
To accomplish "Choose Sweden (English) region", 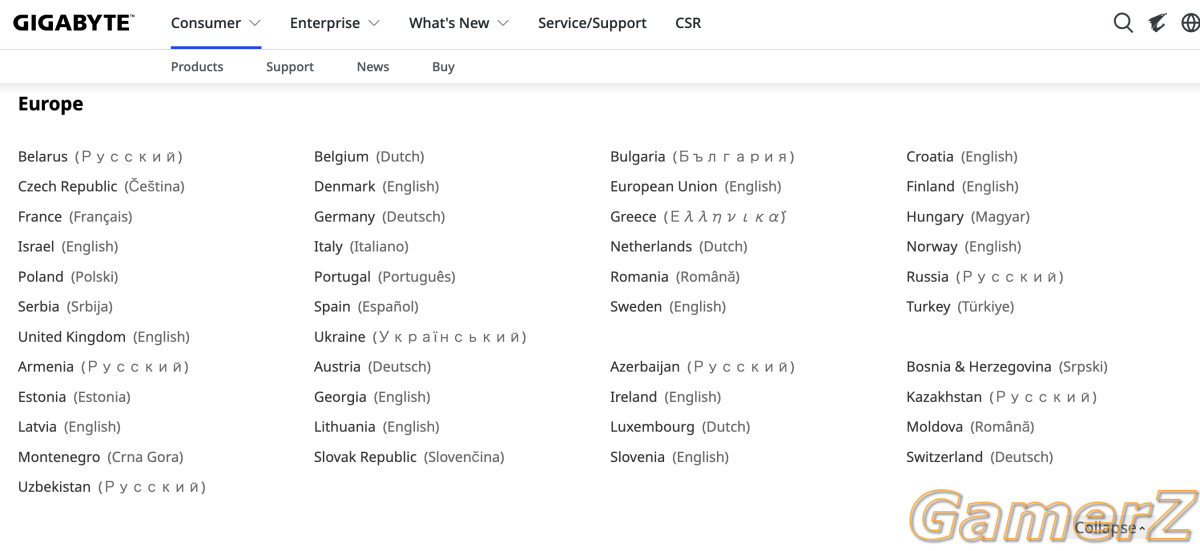I will [x=668, y=307].
